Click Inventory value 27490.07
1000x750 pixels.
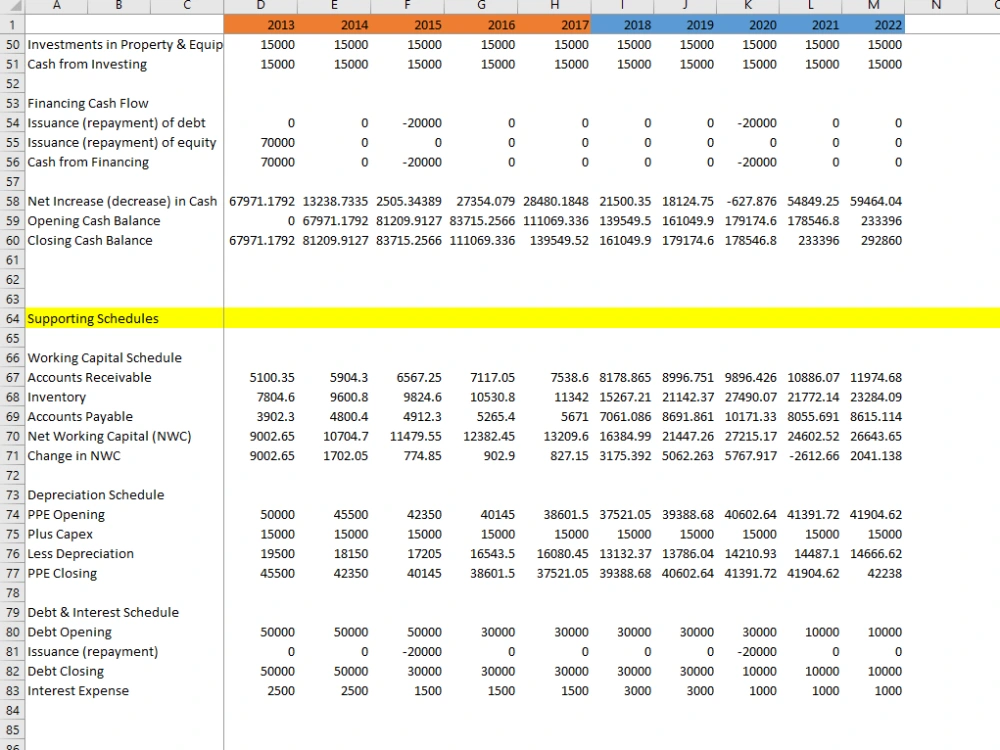click(751, 397)
